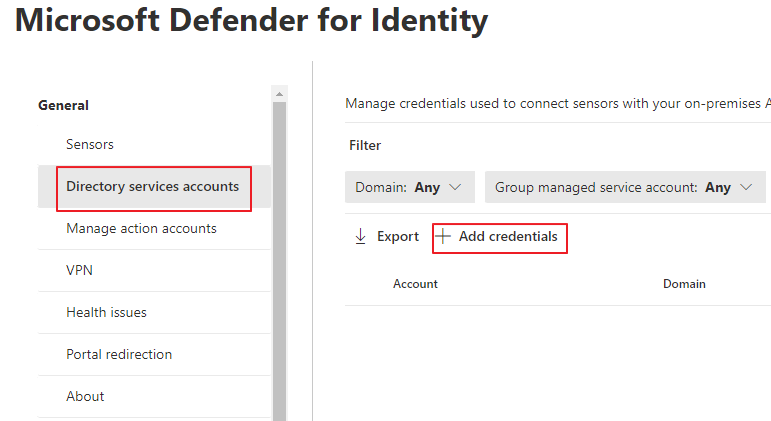This screenshot has width=771, height=421.
Task: Expand the chevron next to Domain: Any
Action: pyautogui.click(x=455, y=187)
